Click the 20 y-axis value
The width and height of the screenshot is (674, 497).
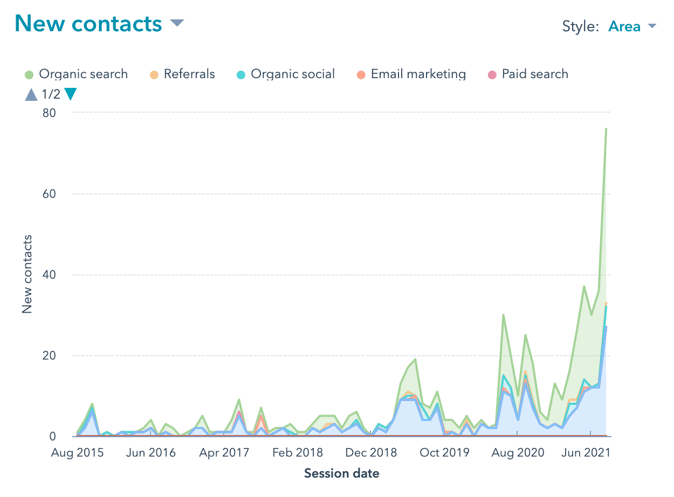(49, 356)
